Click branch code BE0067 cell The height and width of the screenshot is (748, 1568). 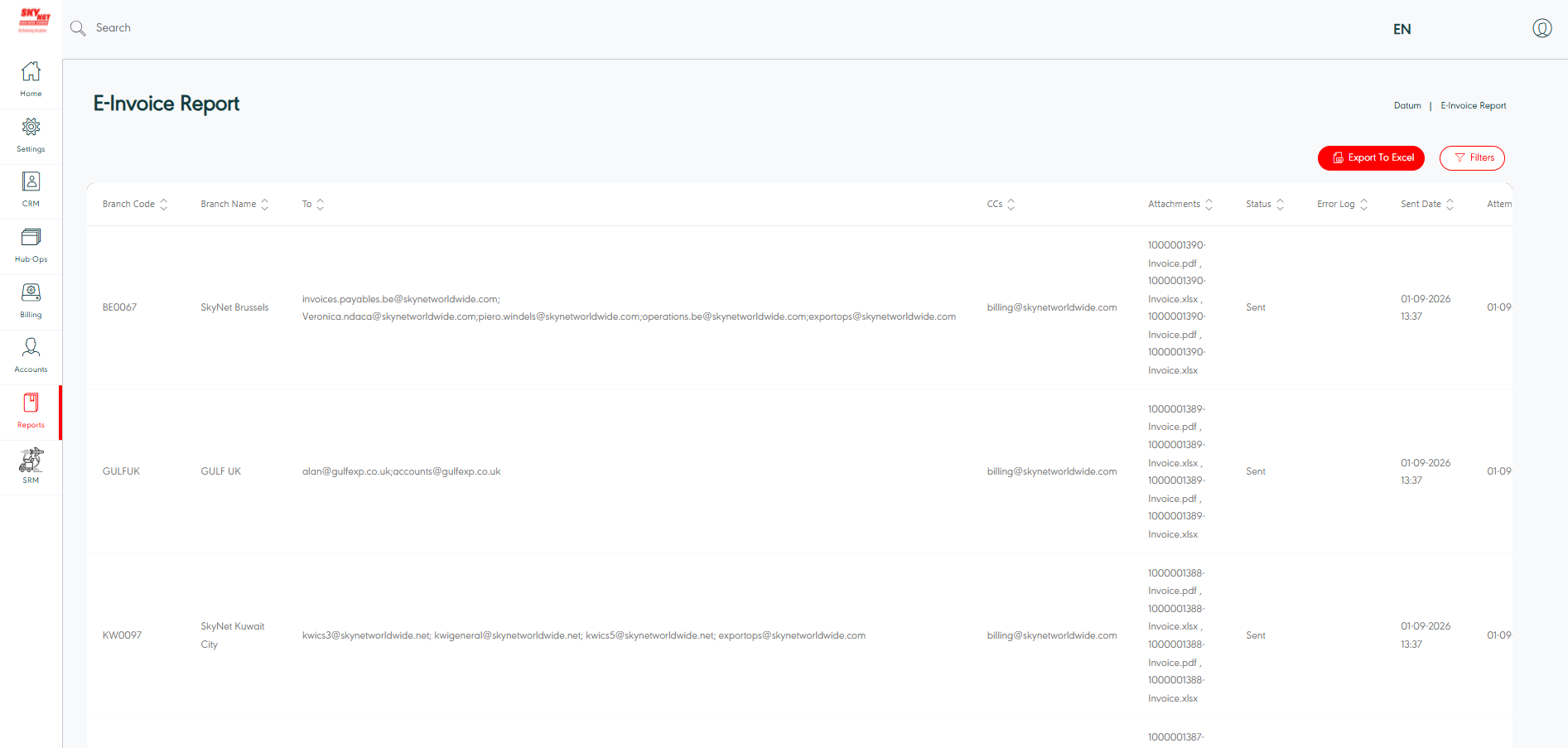(x=120, y=307)
